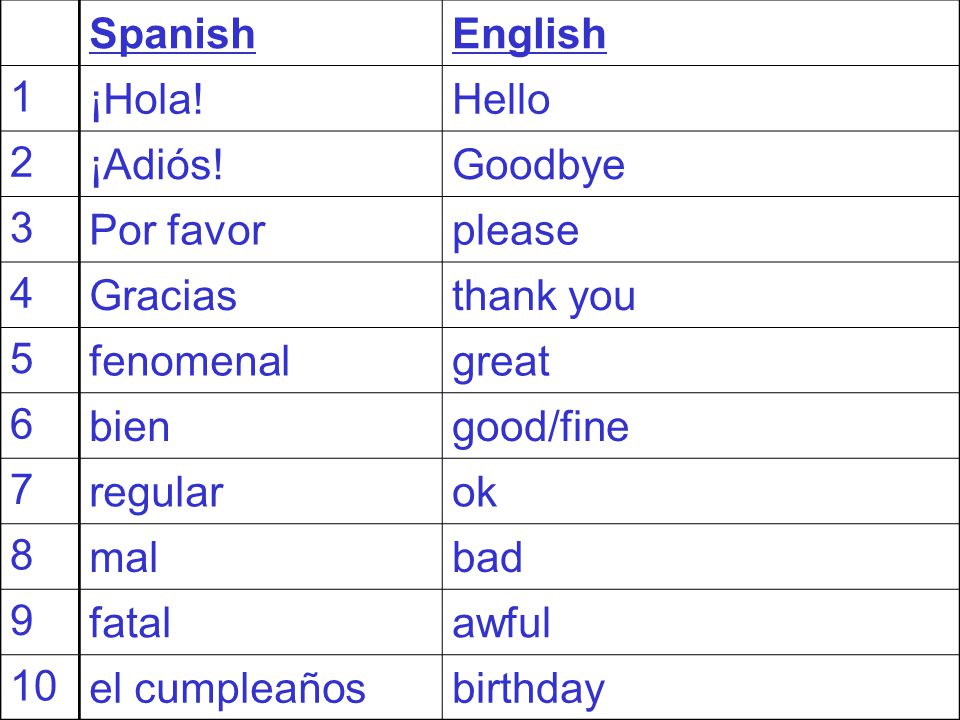Click the word great in row 5
Image resolution: width=960 pixels, height=720 pixels.
[x=501, y=363]
